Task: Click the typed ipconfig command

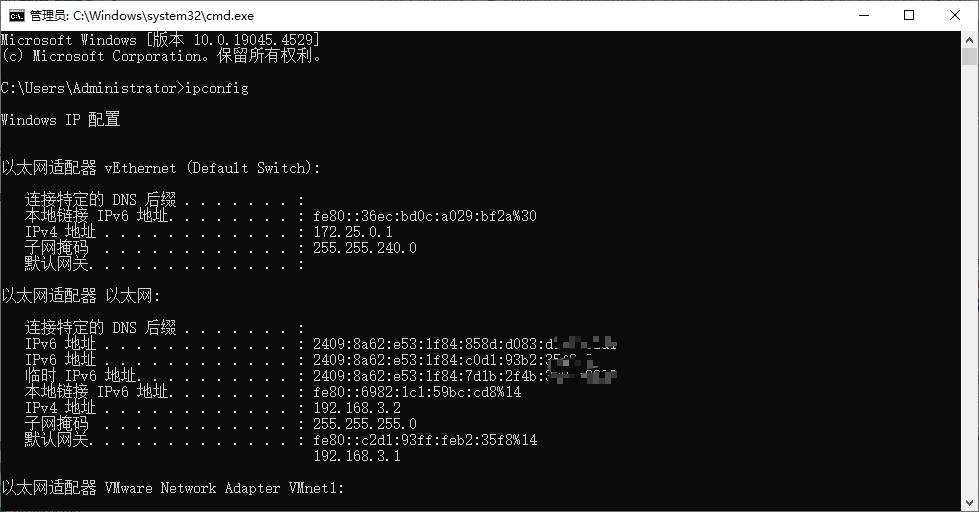Action: pyautogui.click(x=217, y=88)
